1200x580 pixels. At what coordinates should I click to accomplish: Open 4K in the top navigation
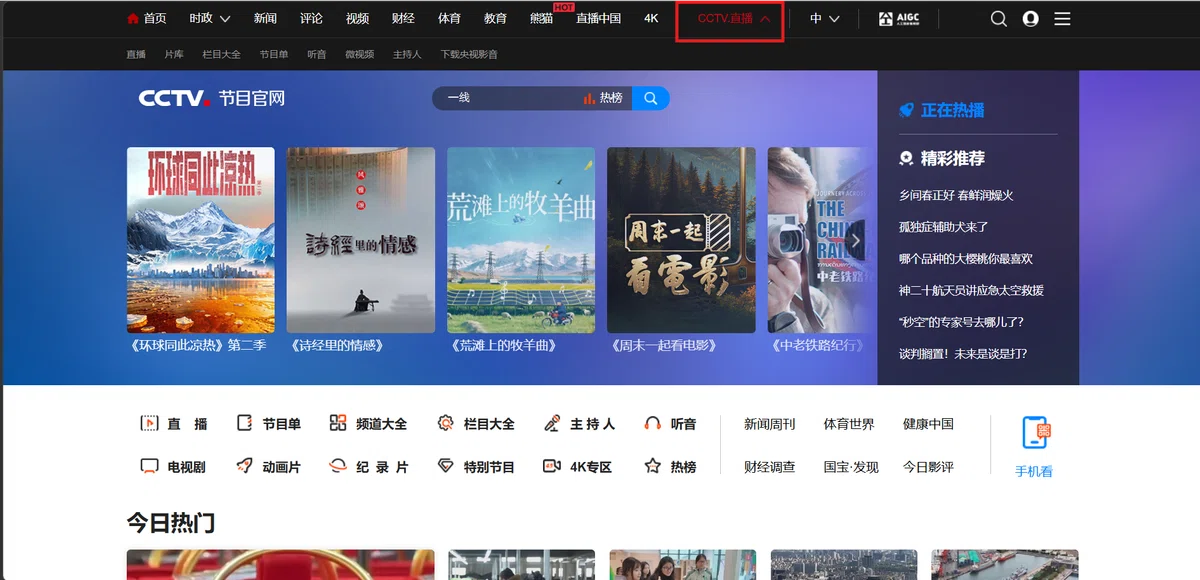click(x=651, y=19)
